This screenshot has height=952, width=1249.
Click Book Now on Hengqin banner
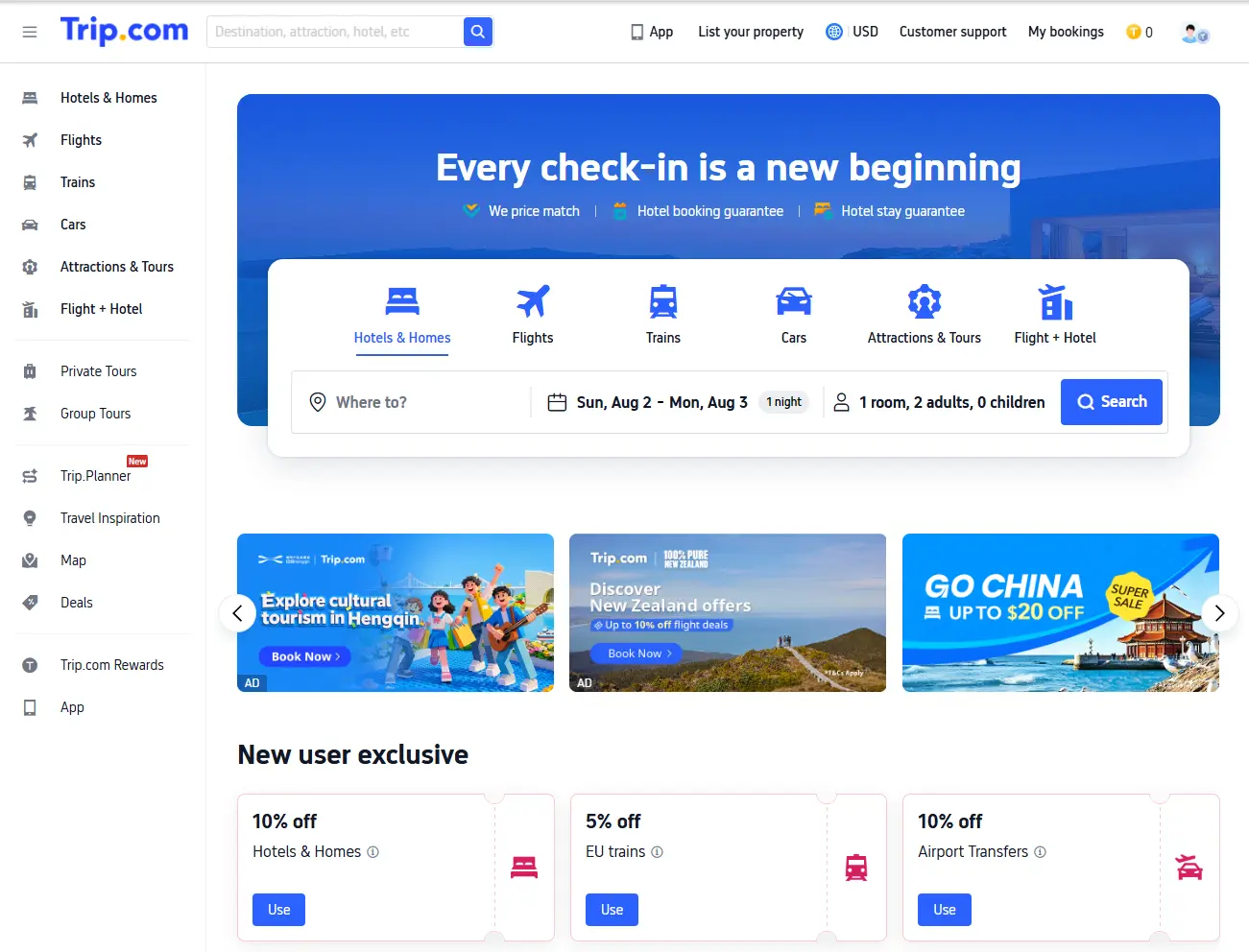coord(305,656)
